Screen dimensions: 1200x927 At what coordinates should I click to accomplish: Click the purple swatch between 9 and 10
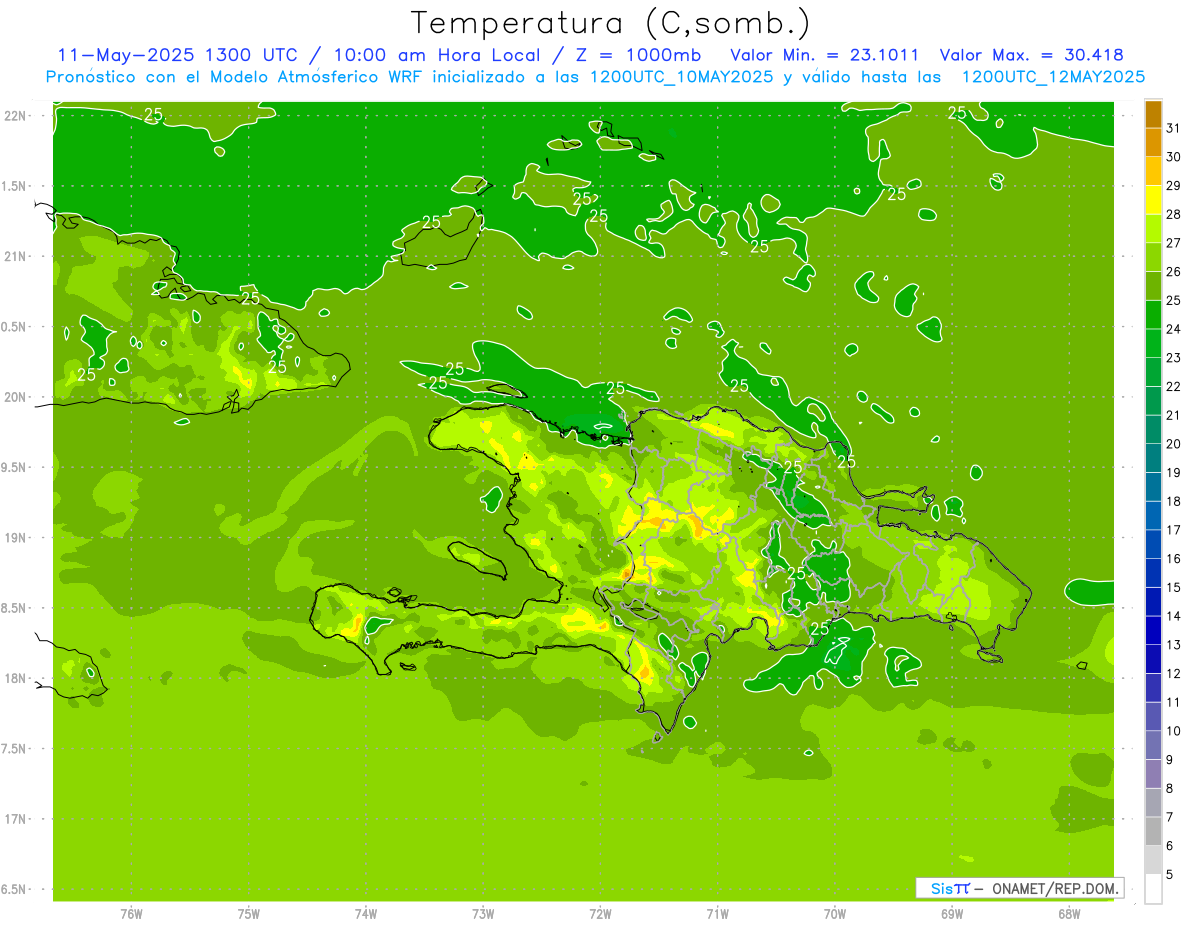[1153, 746]
